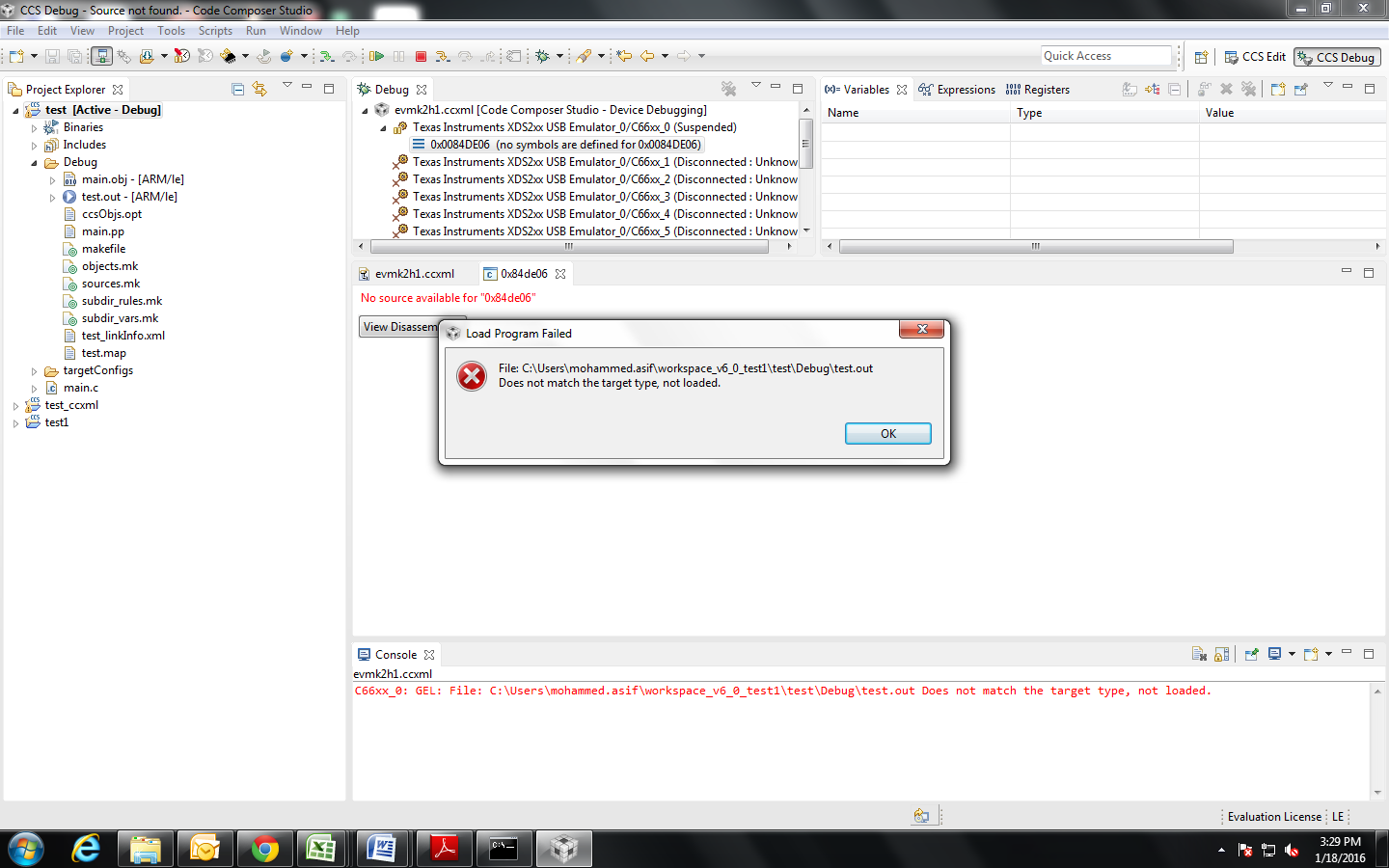
Task: Expand the test_ccxml project
Action: coord(15,405)
